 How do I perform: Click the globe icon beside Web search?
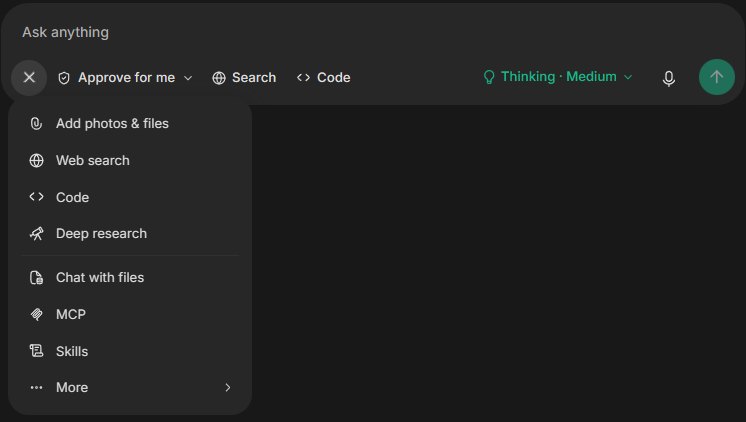point(36,160)
